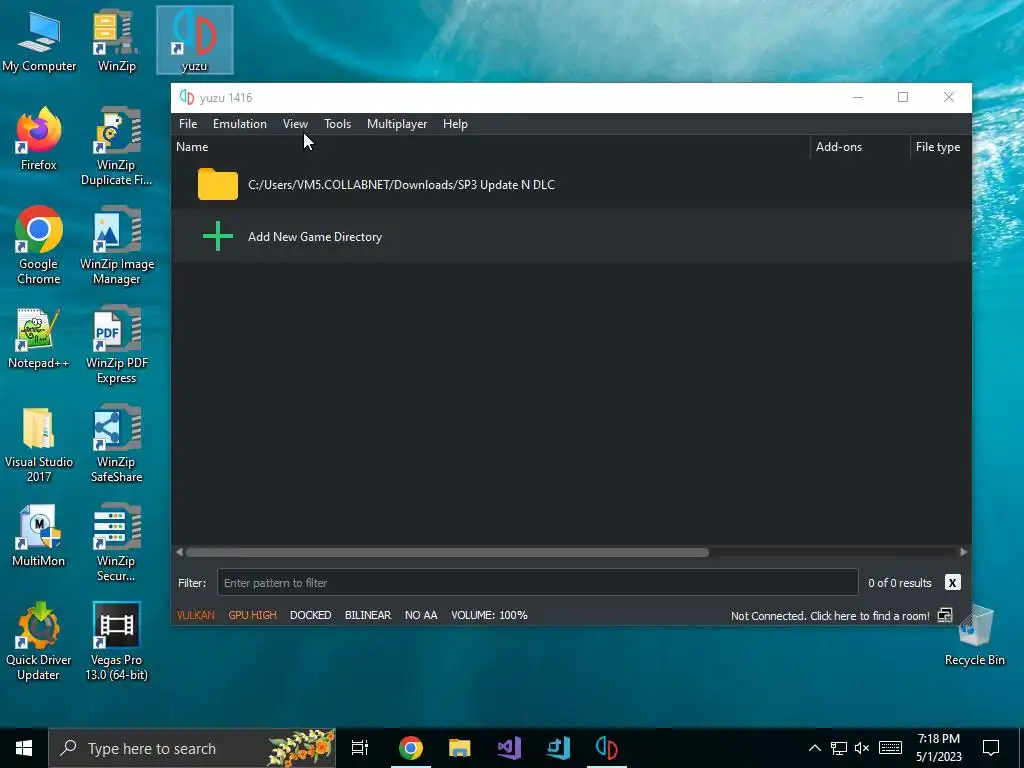Click Not Connected find a room link
The width and height of the screenshot is (1024, 768).
830,616
